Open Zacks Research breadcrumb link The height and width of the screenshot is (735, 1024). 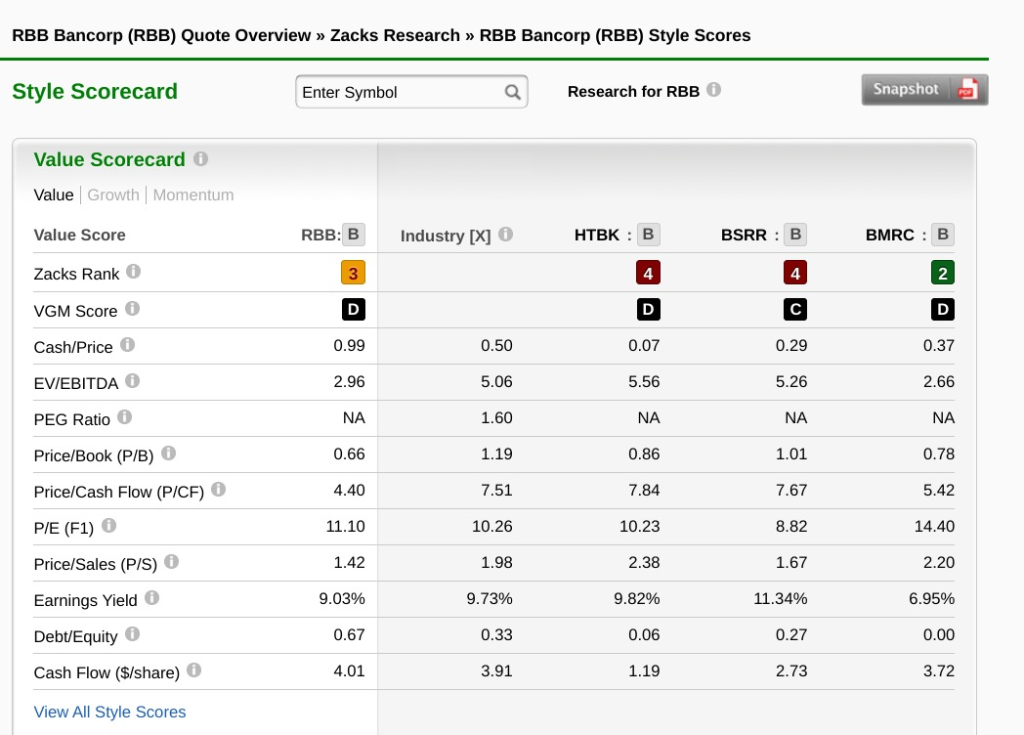(395, 35)
